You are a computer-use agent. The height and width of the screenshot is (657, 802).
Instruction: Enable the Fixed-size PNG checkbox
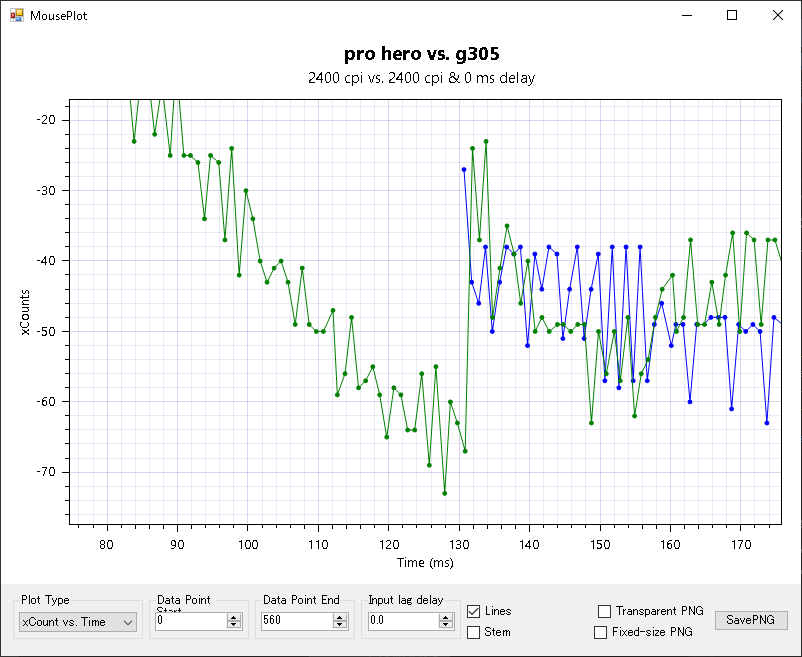click(x=601, y=632)
